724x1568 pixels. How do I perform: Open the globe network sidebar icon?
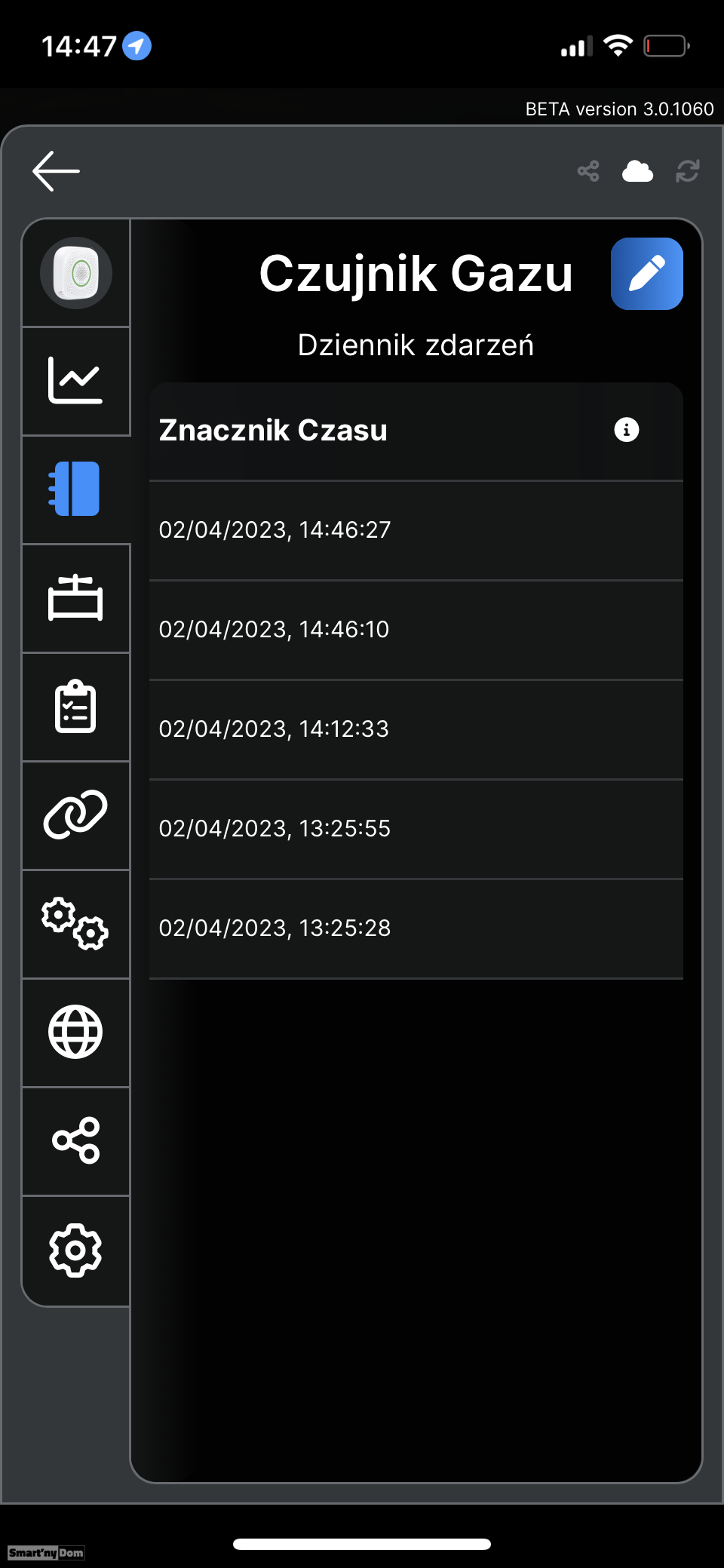click(x=75, y=1032)
